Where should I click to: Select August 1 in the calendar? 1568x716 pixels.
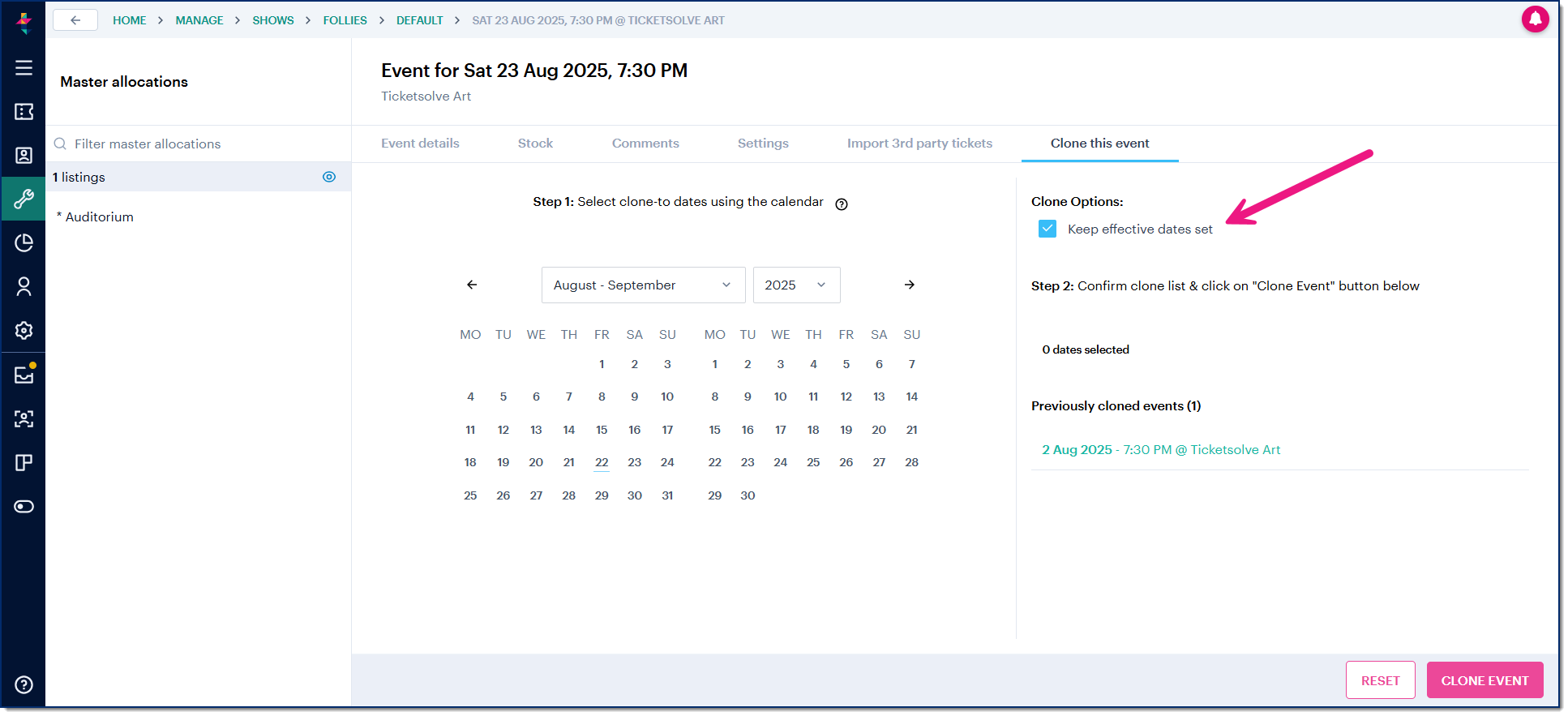click(602, 364)
